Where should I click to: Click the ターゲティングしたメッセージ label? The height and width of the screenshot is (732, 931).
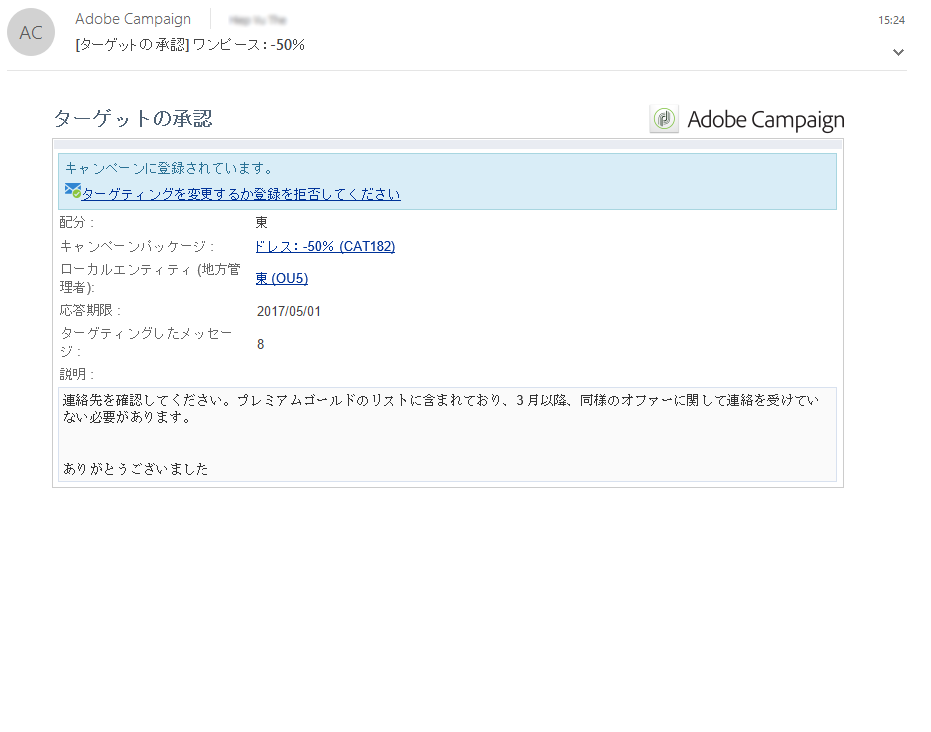[x=145, y=342]
